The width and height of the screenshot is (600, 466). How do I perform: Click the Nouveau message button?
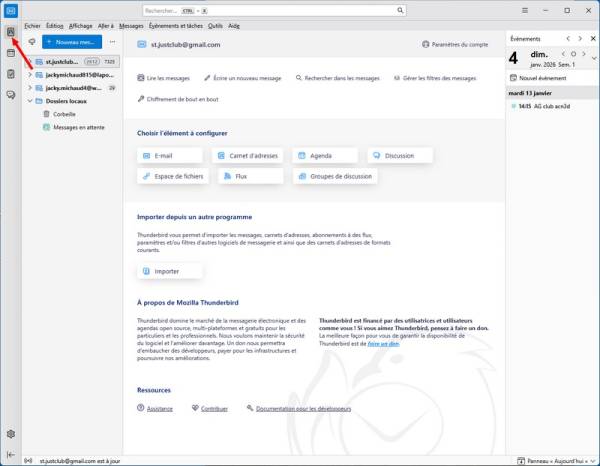click(72, 42)
